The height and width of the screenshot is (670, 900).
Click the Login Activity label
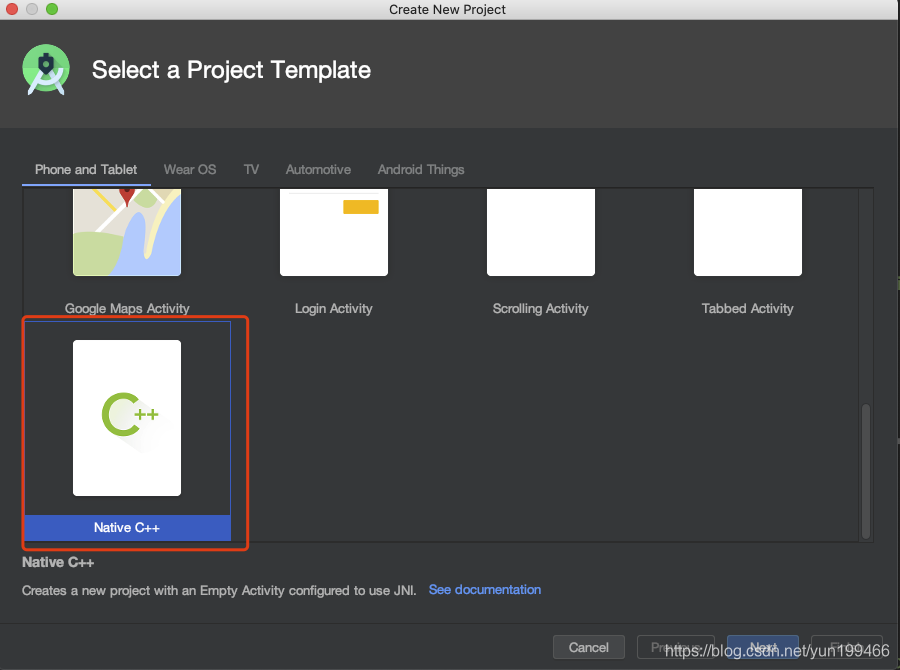(x=333, y=308)
